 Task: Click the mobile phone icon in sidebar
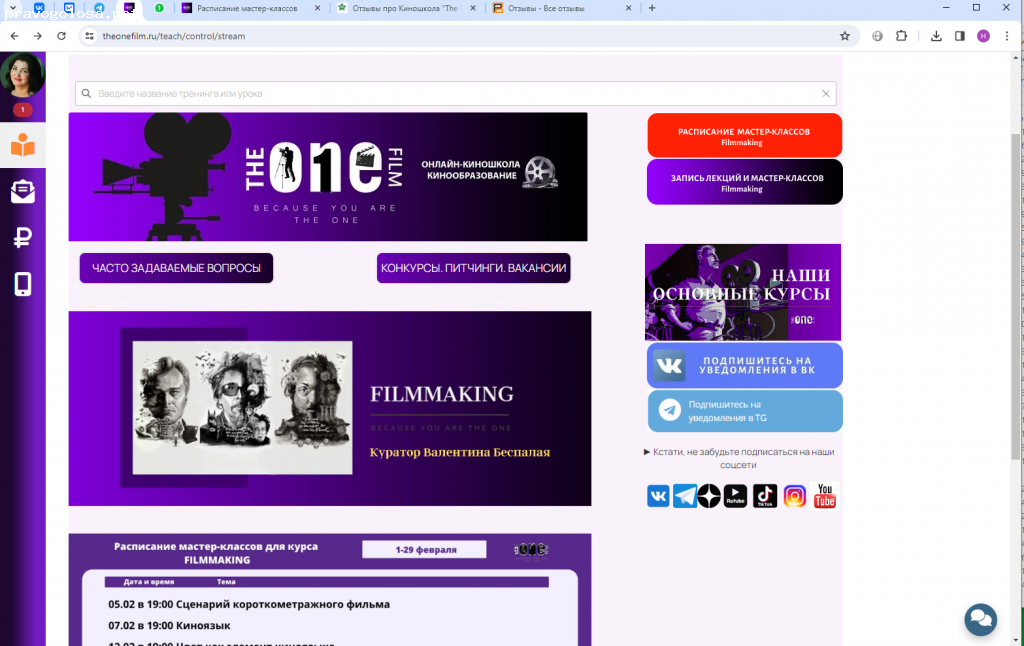22,285
